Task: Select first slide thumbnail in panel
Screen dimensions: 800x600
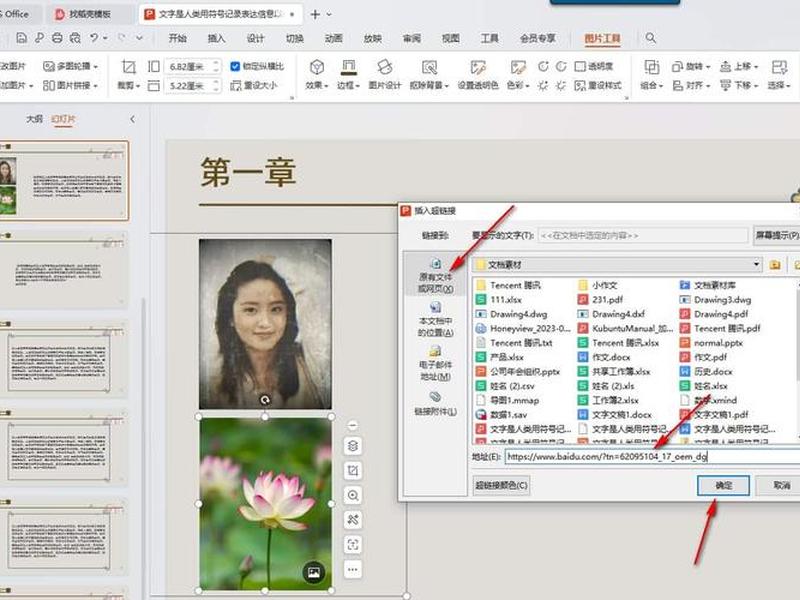Action: pyautogui.click(x=63, y=181)
